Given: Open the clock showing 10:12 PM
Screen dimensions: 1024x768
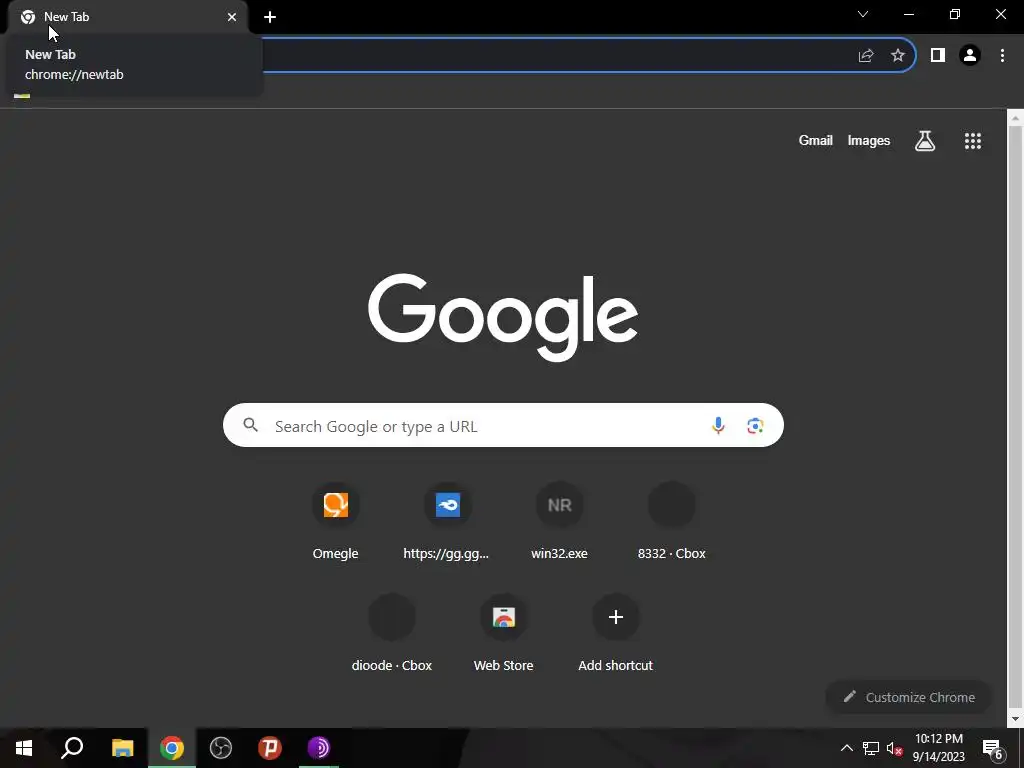Looking at the screenshot, I should click(938, 748).
